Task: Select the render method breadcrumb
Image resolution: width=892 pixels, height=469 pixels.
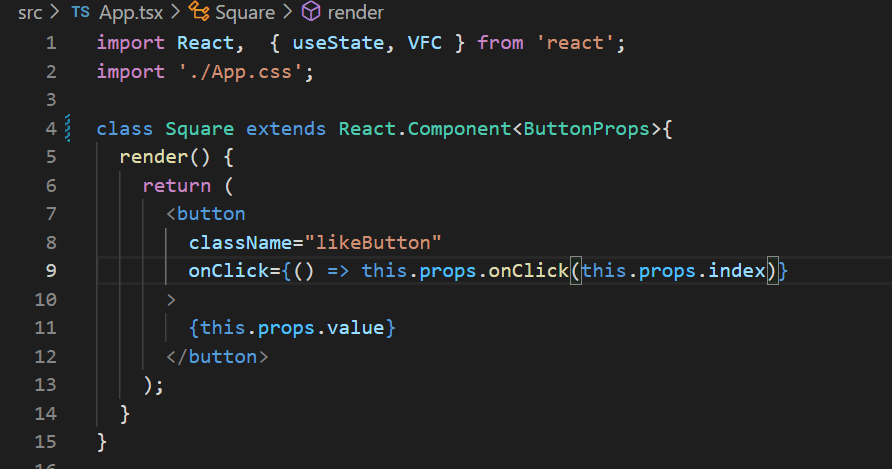Action: (356, 12)
